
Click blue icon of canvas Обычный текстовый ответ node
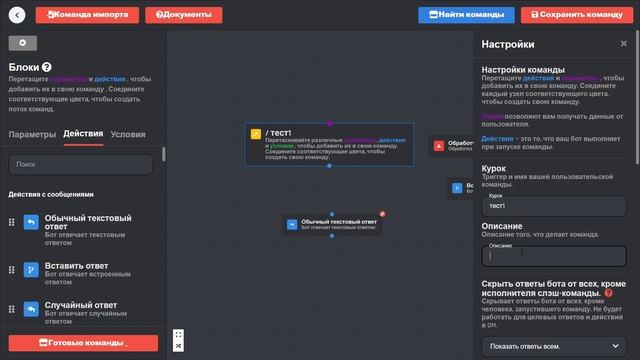click(x=292, y=224)
